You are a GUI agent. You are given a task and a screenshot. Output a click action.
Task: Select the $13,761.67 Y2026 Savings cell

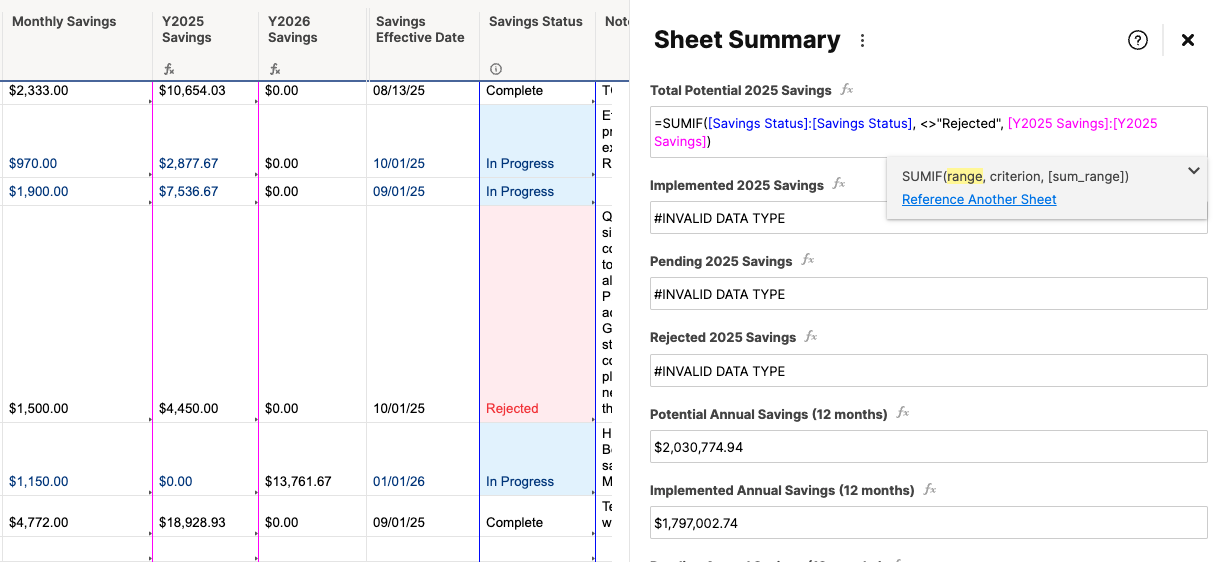312,459
